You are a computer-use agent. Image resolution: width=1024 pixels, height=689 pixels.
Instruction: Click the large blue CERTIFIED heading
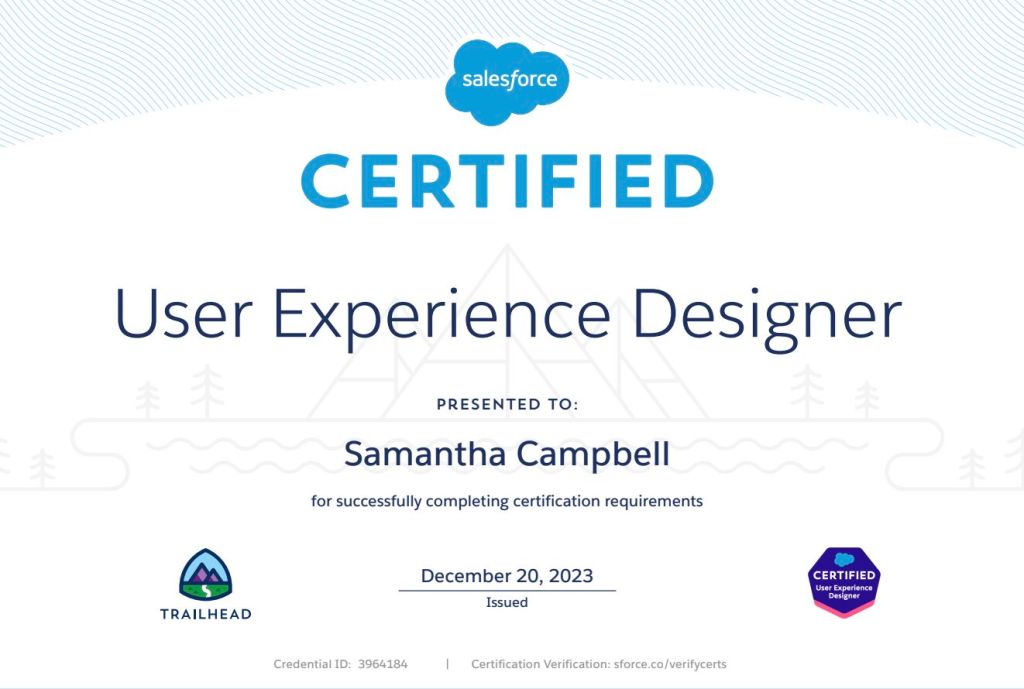pyautogui.click(x=507, y=182)
